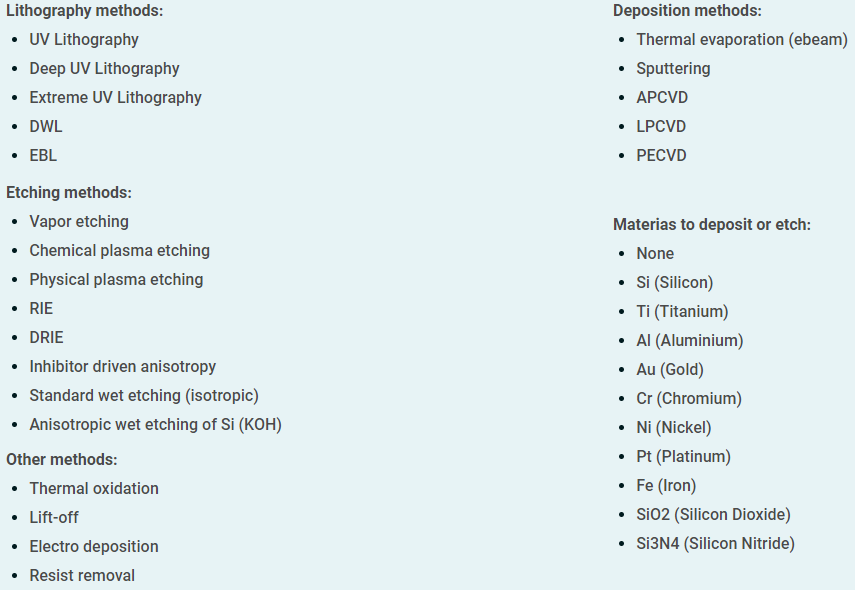Select Ti (Titanium) material

point(683,311)
